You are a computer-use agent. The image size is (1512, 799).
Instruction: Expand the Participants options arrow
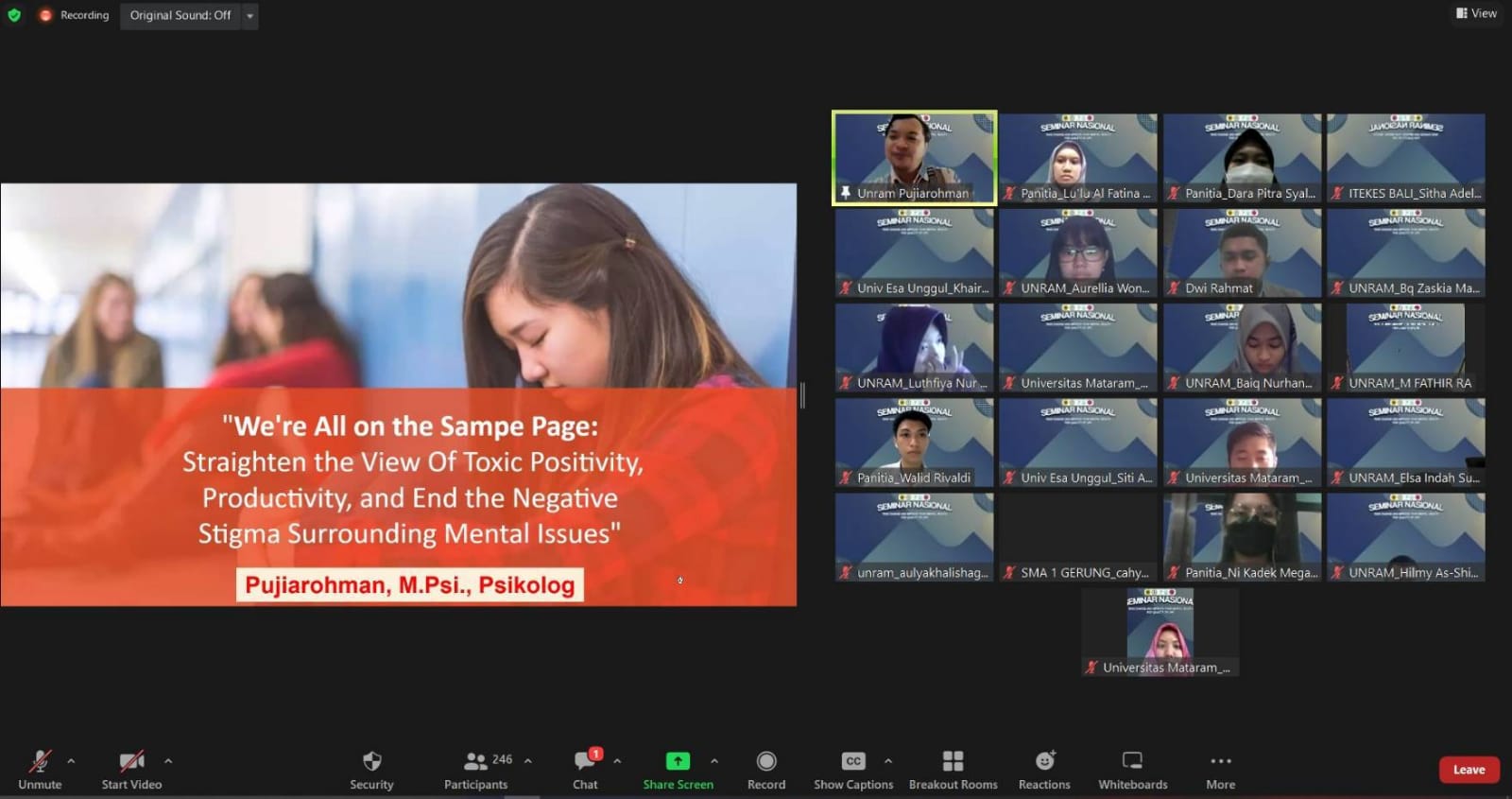point(528,761)
